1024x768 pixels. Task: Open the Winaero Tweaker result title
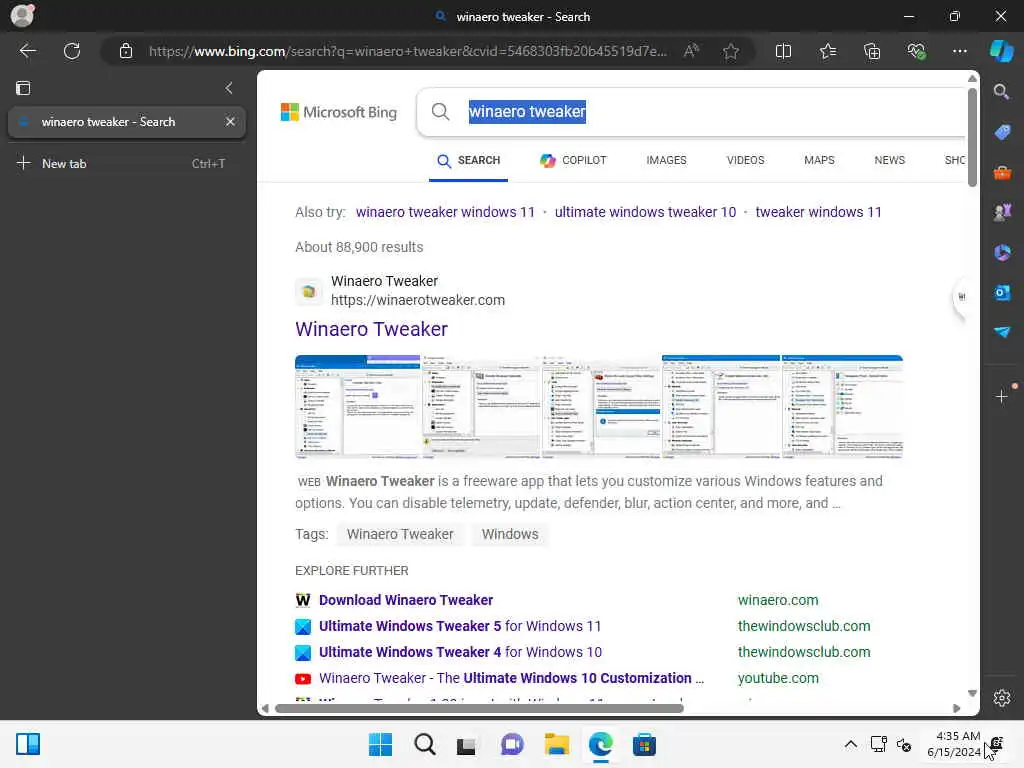point(371,329)
